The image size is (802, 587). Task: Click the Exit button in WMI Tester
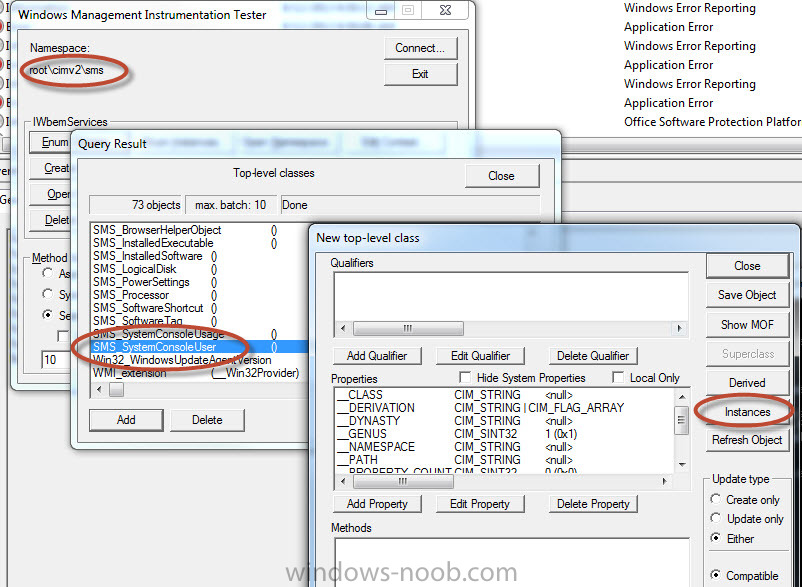click(x=420, y=74)
